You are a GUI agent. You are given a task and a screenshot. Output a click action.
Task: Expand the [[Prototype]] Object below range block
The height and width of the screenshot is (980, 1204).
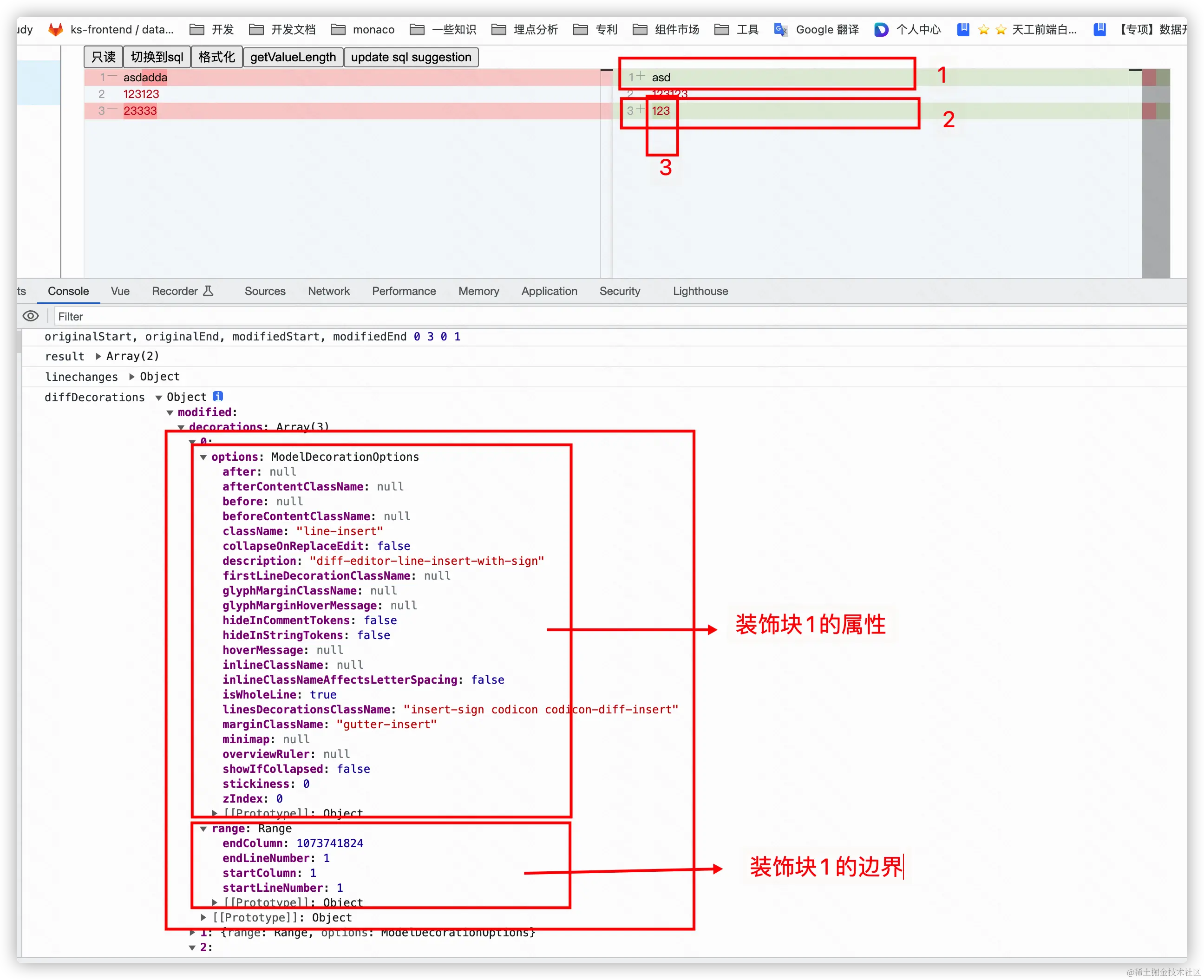click(203, 917)
